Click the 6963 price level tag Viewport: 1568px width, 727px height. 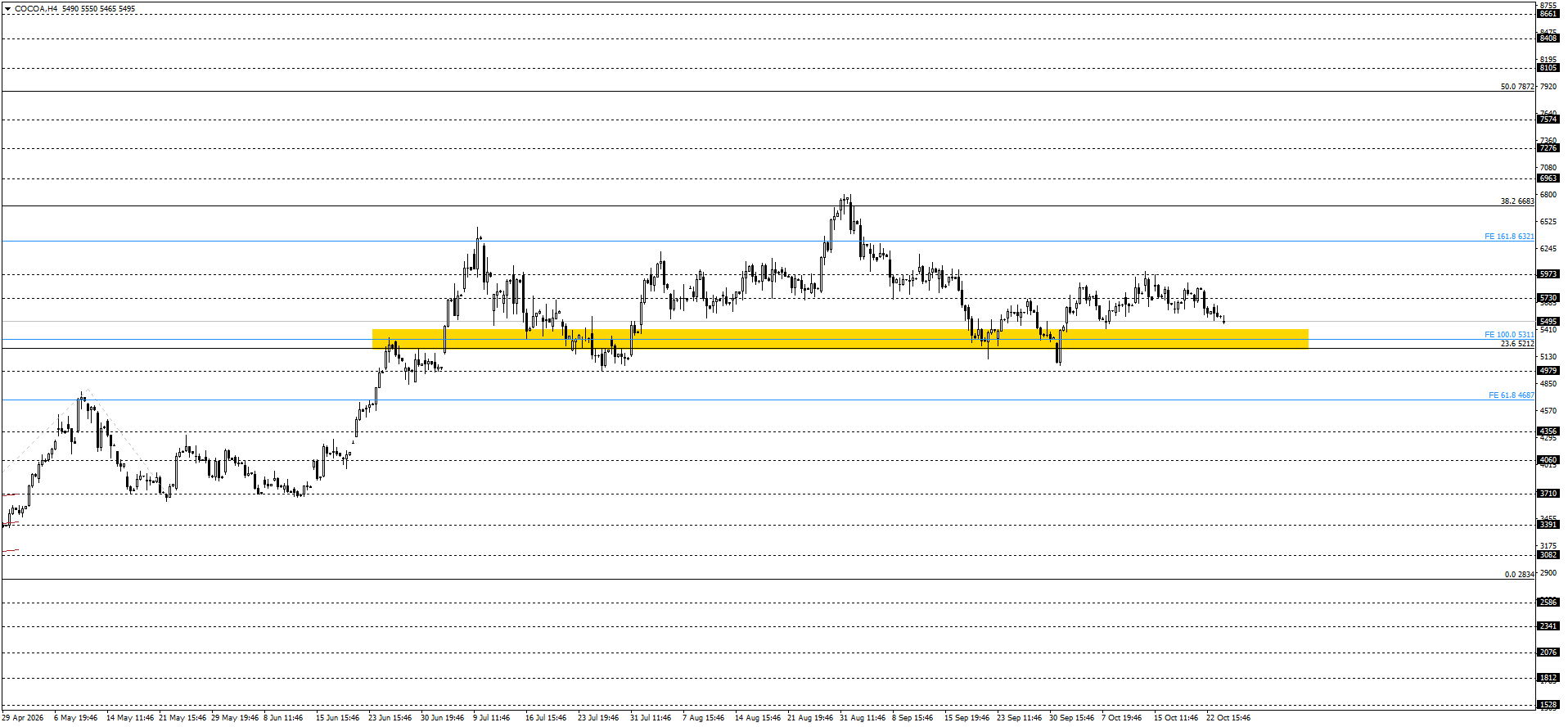click(x=1548, y=178)
